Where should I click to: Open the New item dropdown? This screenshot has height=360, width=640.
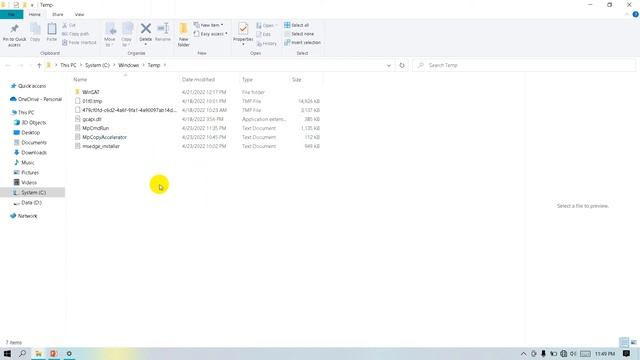tap(209, 25)
